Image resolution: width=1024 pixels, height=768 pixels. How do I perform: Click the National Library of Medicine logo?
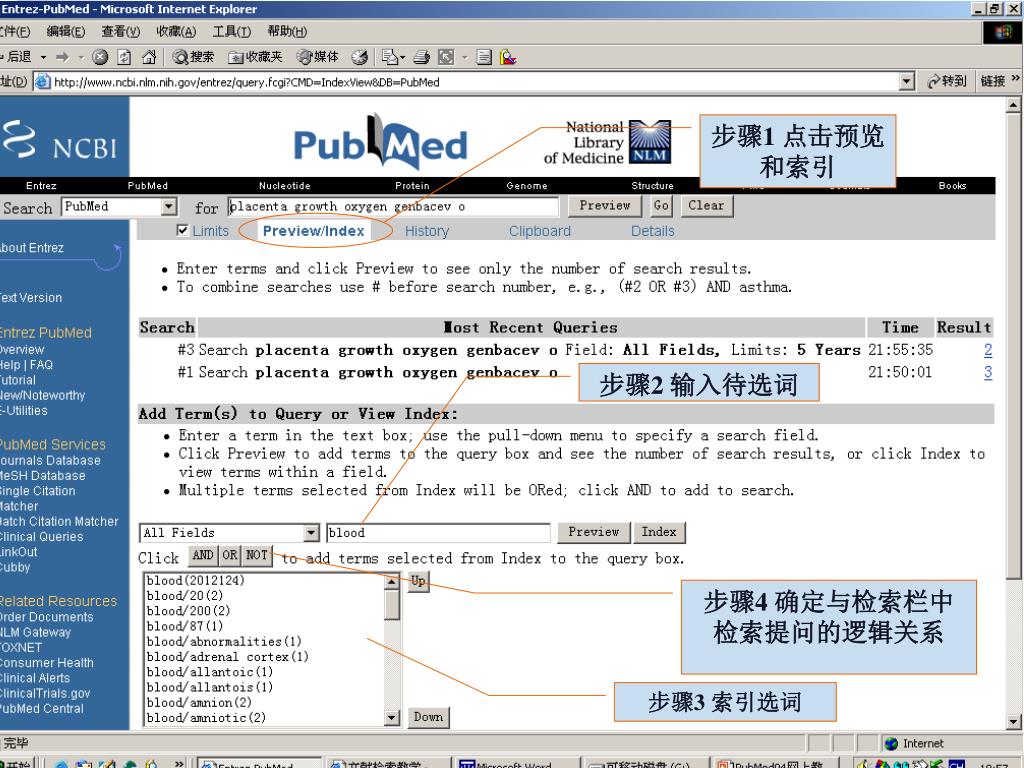tap(607, 142)
